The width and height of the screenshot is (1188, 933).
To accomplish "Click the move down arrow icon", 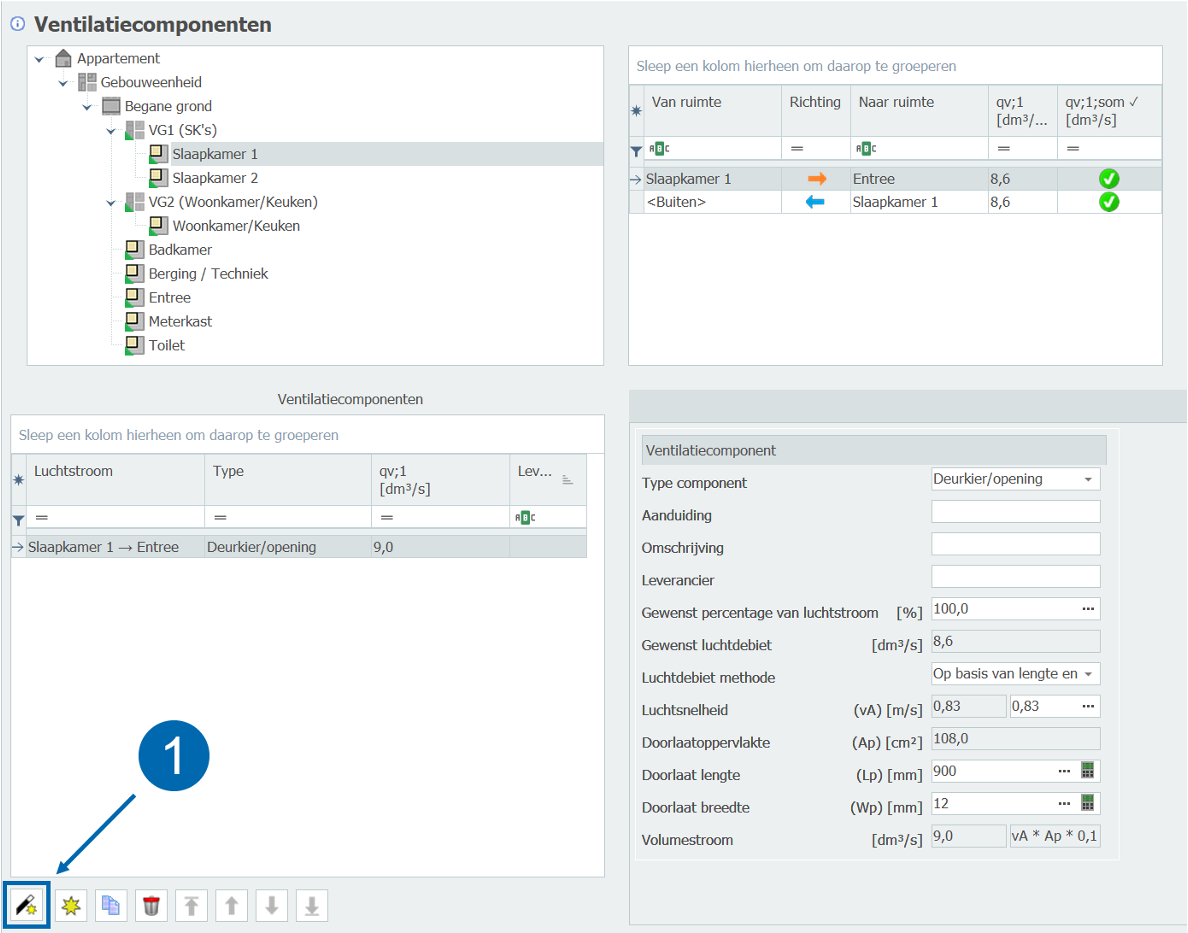I will point(271,906).
